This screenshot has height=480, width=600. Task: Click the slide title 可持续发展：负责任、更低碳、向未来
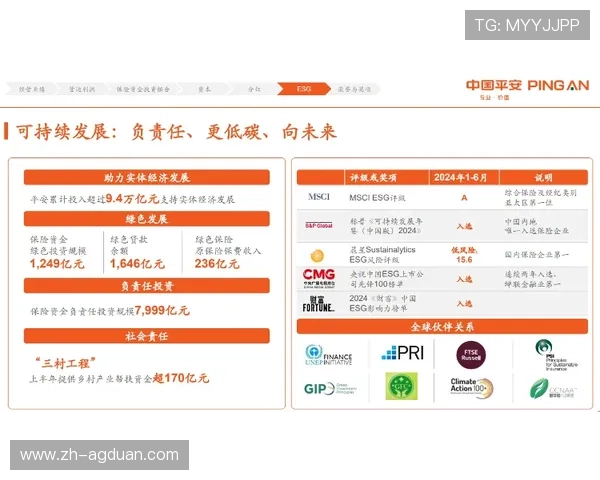(x=176, y=132)
